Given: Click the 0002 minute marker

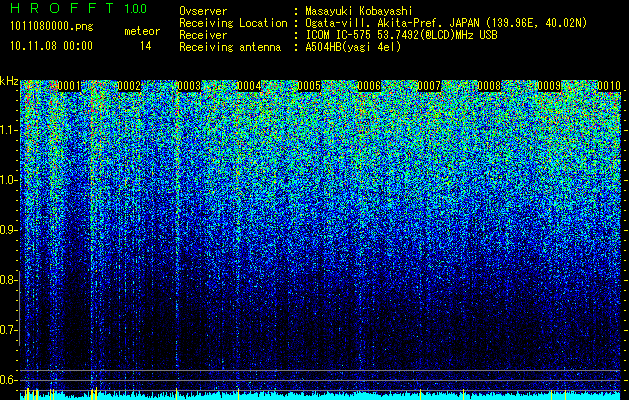Looking at the screenshot, I should pyautogui.click(x=129, y=86).
